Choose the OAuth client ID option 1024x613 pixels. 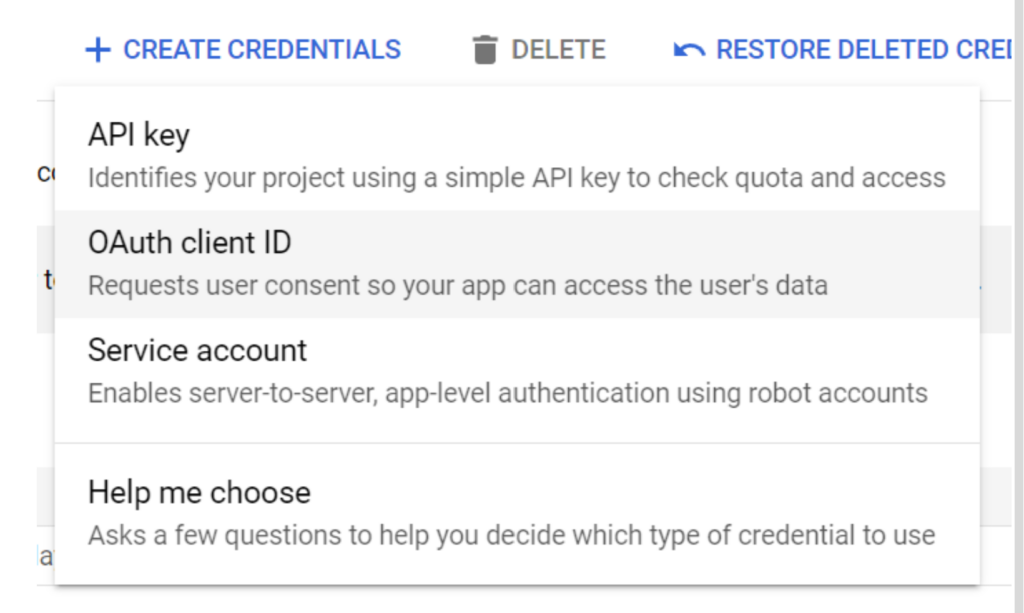517,264
